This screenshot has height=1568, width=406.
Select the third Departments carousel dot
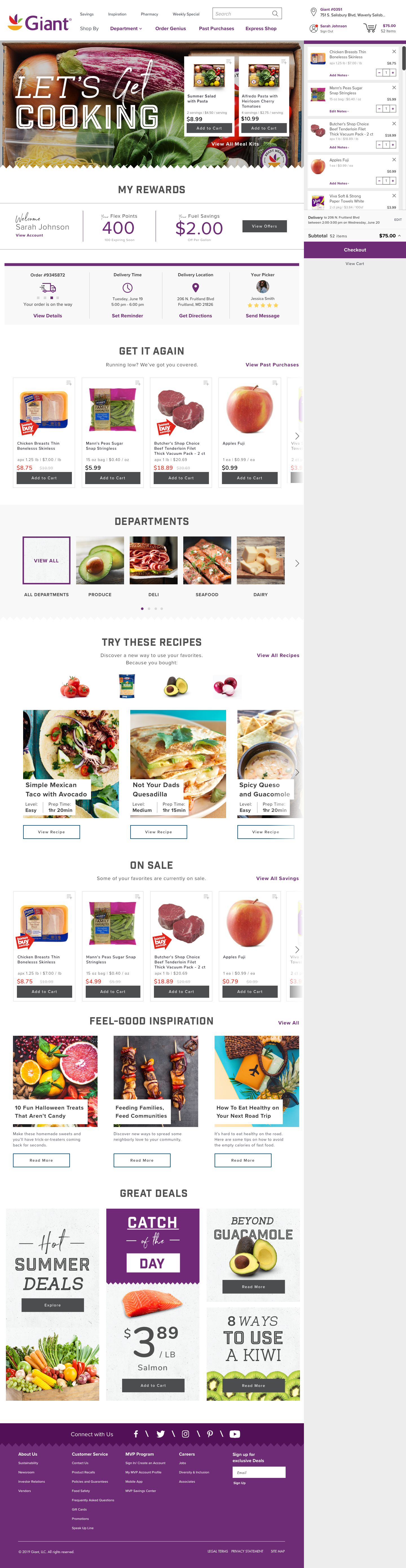tap(155, 609)
